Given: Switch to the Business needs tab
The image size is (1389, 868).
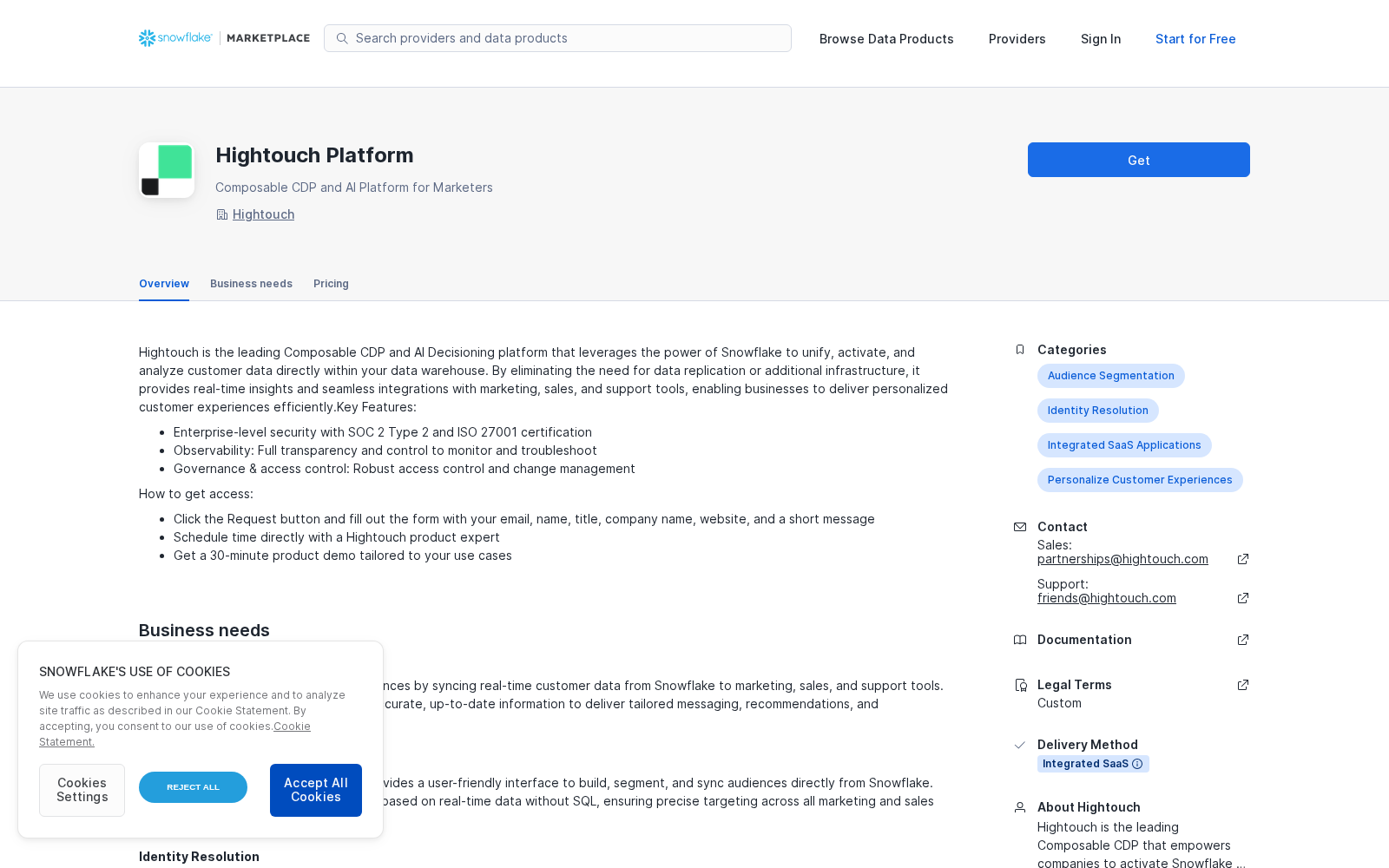Looking at the screenshot, I should pyautogui.click(x=251, y=284).
